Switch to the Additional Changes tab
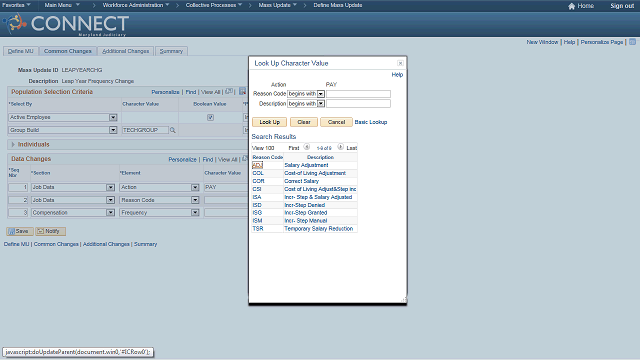The width and height of the screenshot is (640, 360). 125,51
